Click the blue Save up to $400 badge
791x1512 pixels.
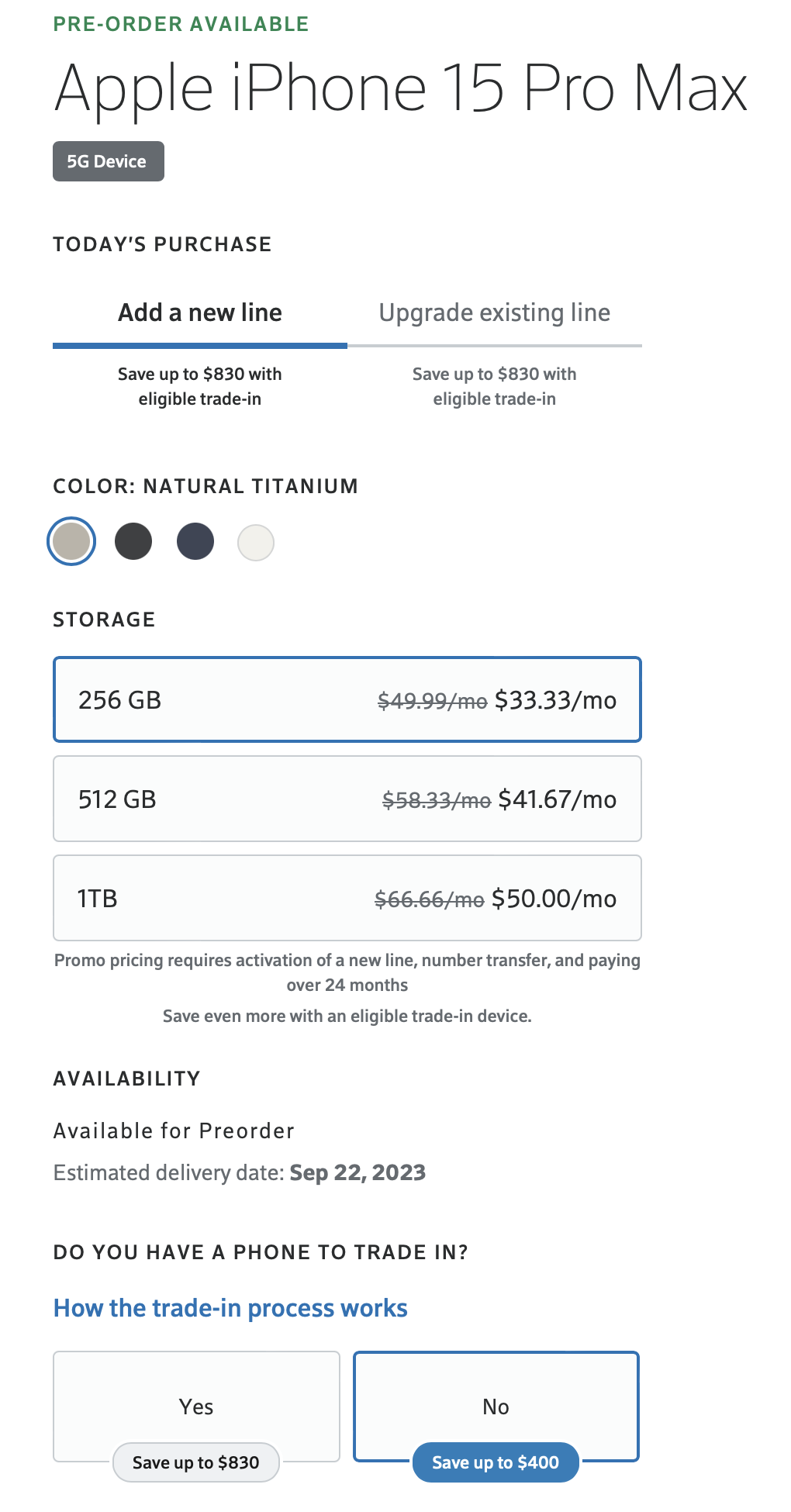click(496, 1462)
